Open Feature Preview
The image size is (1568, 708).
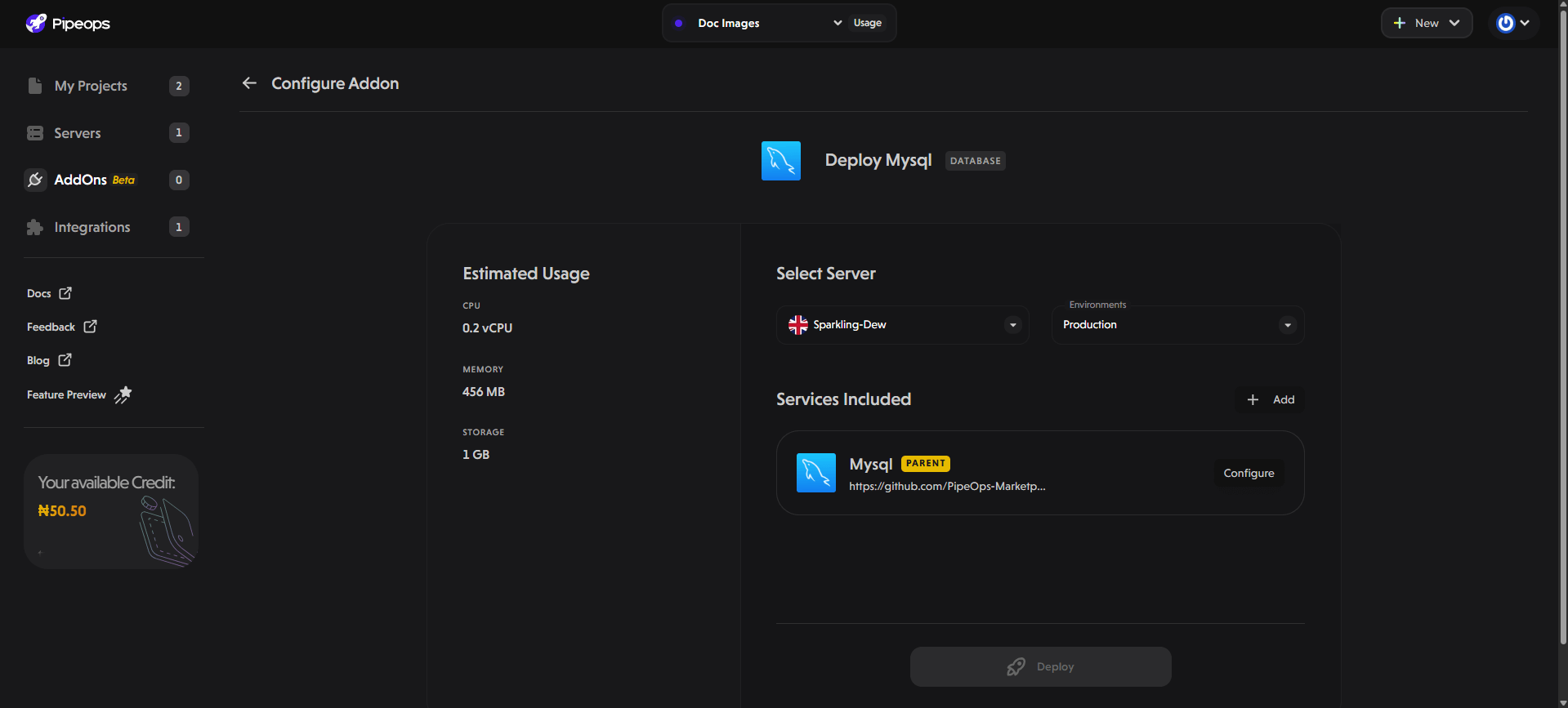pyautogui.click(x=79, y=394)
